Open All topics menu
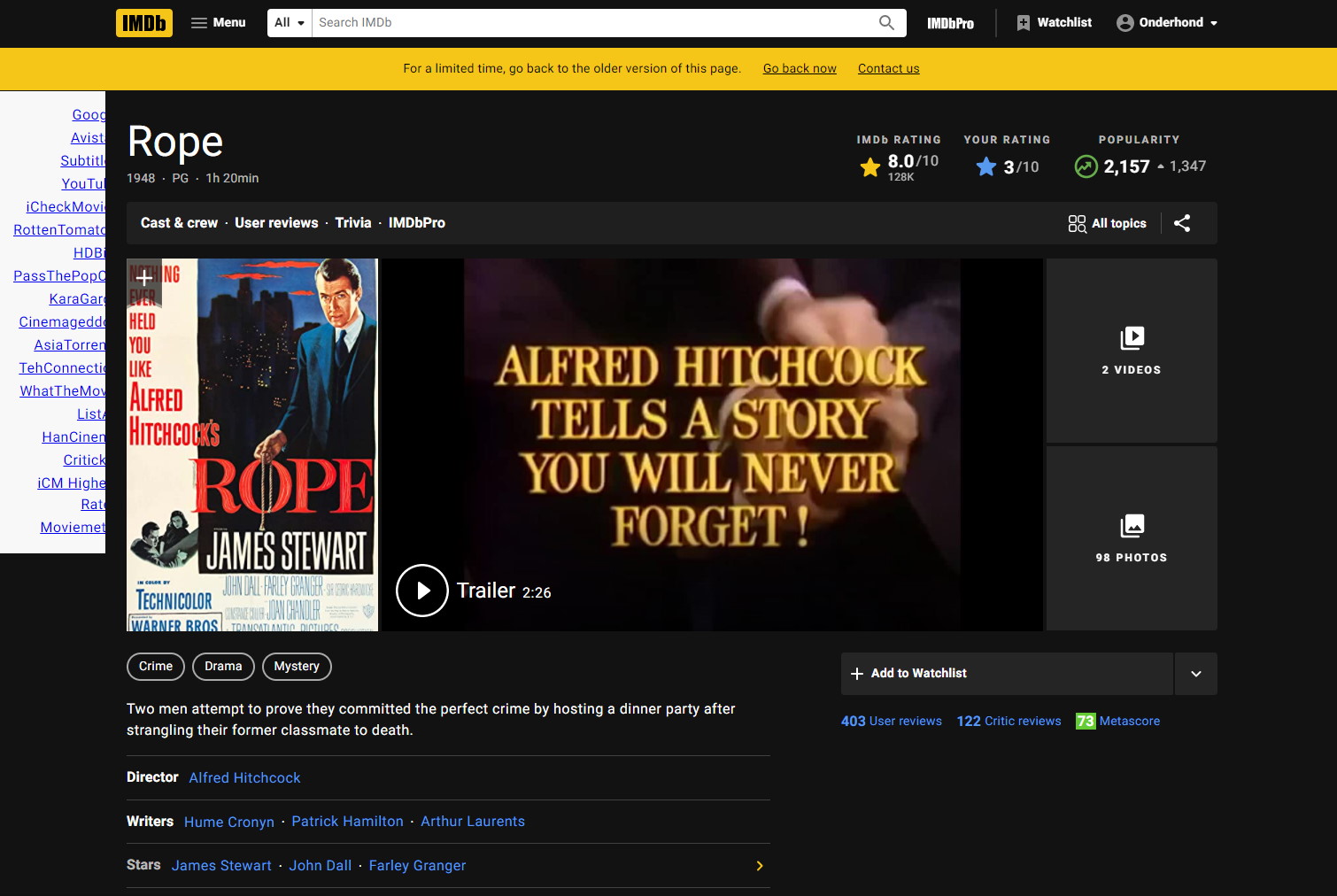Screen dimensions: 1337x896 pos(1107,223)
